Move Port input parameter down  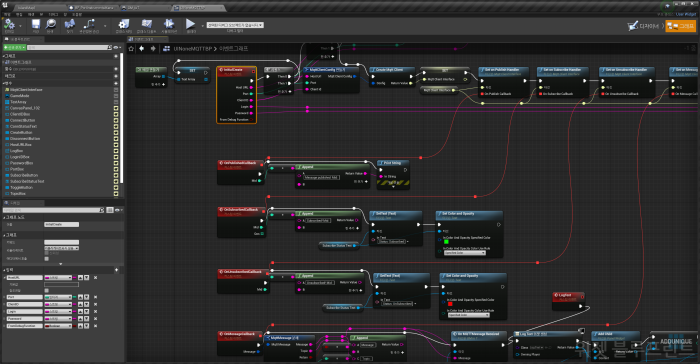[x=87, y=297]
